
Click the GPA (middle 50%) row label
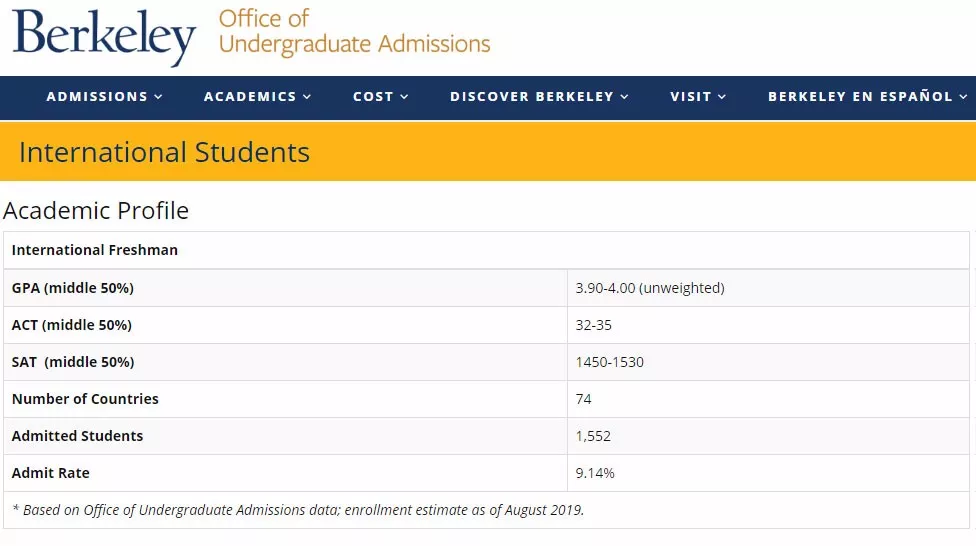73,288
